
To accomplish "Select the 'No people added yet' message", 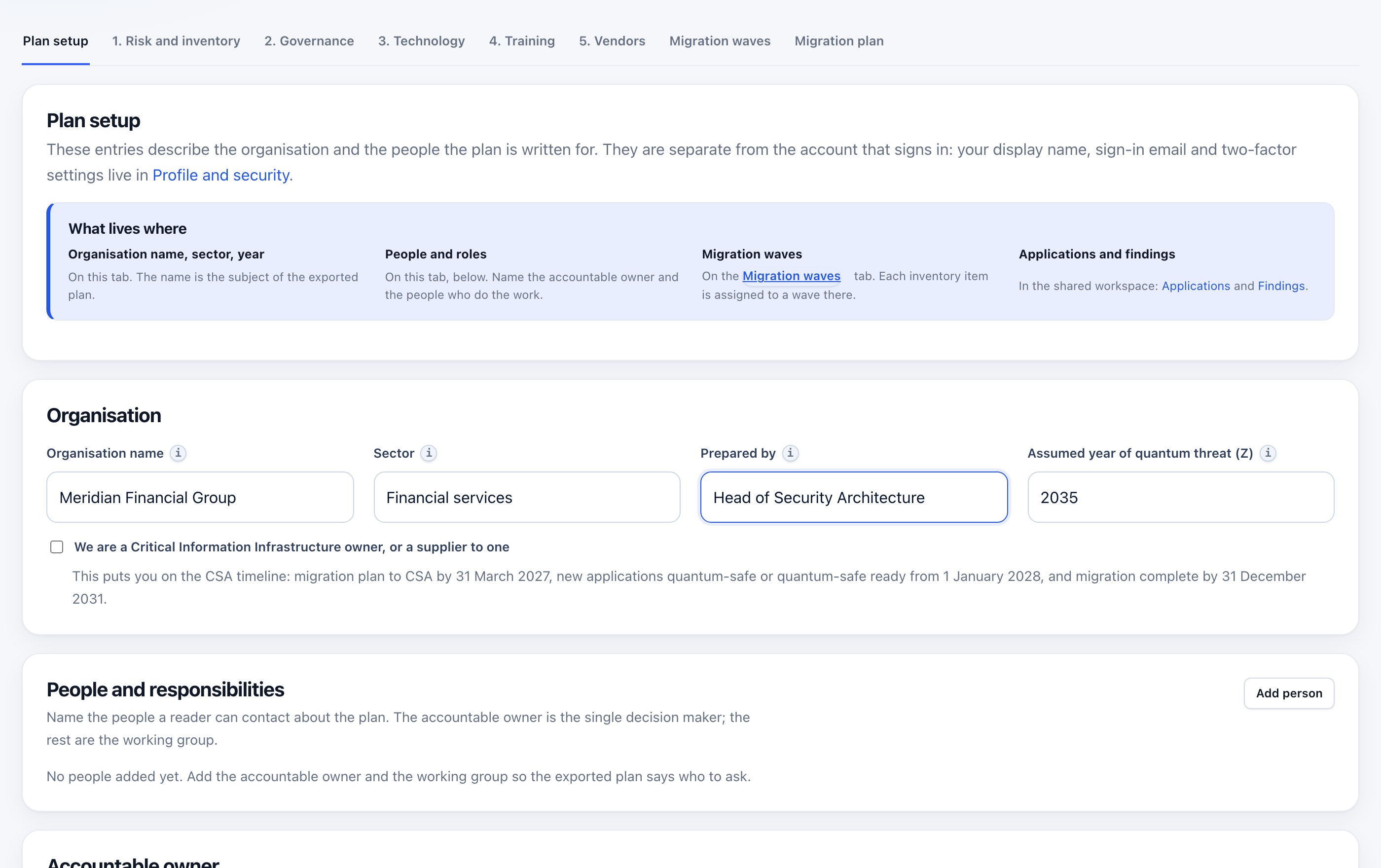I will 399,776.
